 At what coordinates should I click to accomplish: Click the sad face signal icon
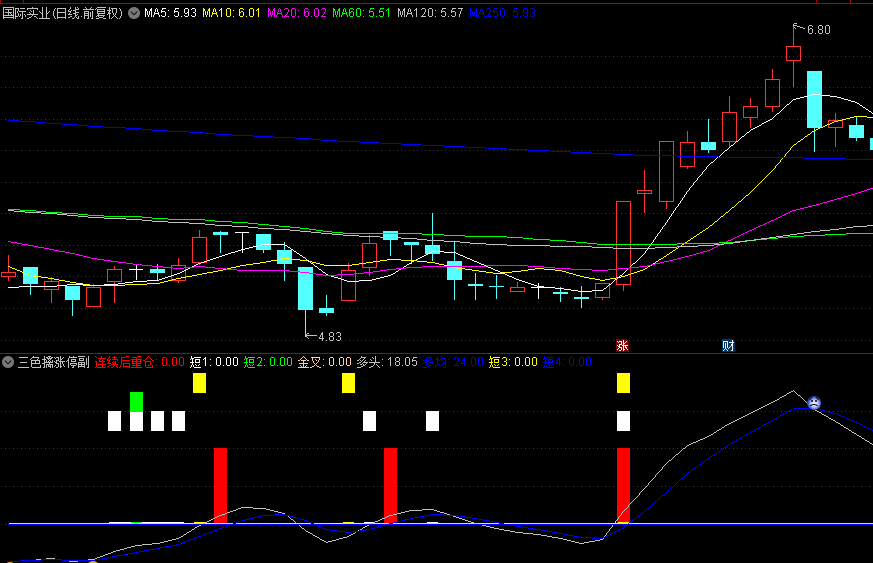(814, 403)
